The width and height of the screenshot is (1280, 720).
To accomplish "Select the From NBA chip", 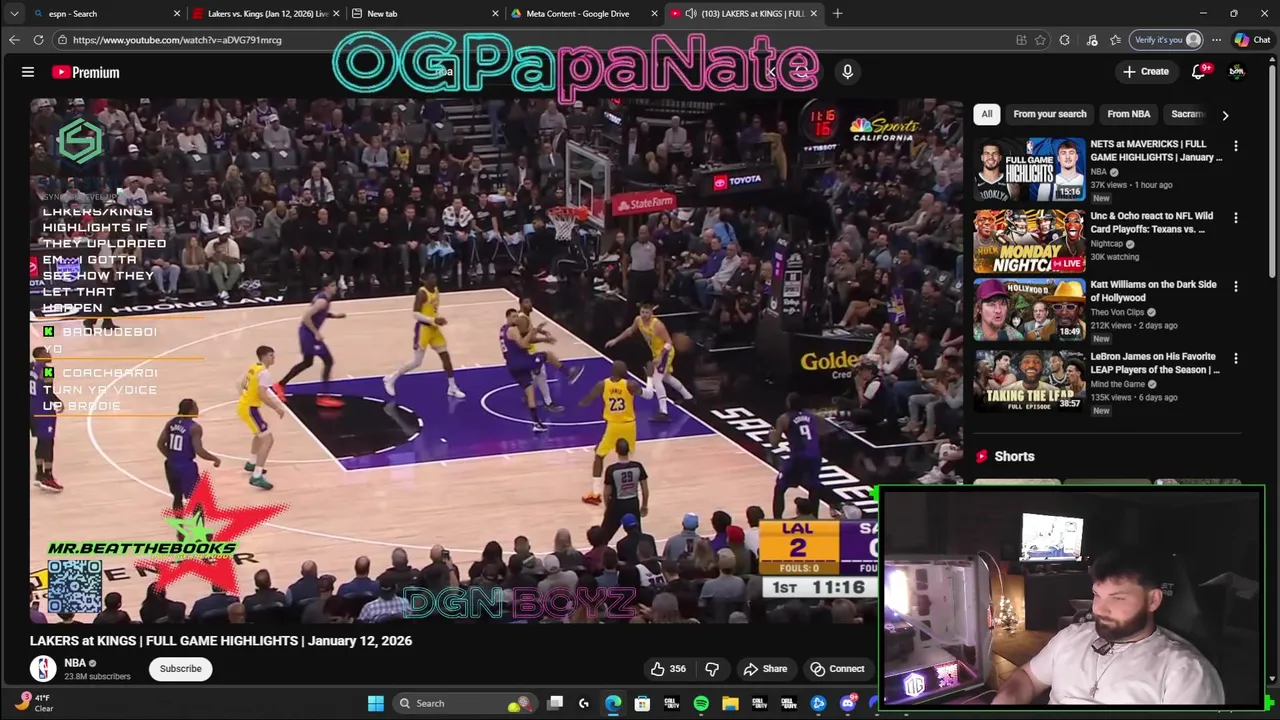I will point(1128,114).
